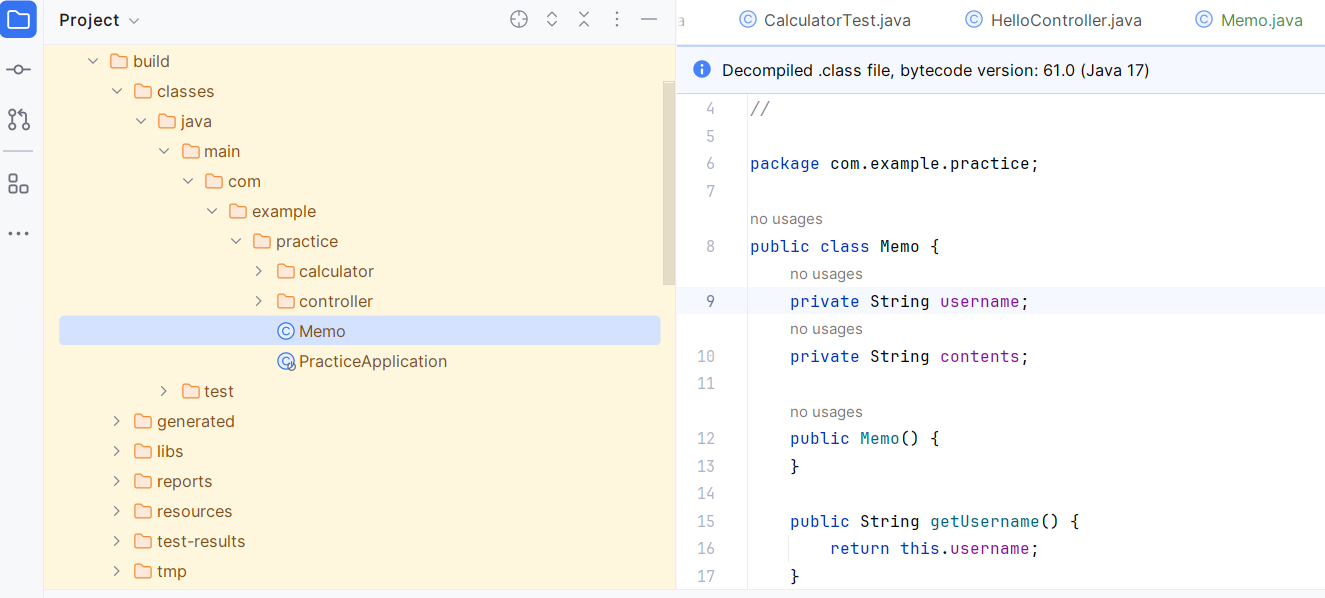Expand the controller folder chevron

(x=259, y=301)
